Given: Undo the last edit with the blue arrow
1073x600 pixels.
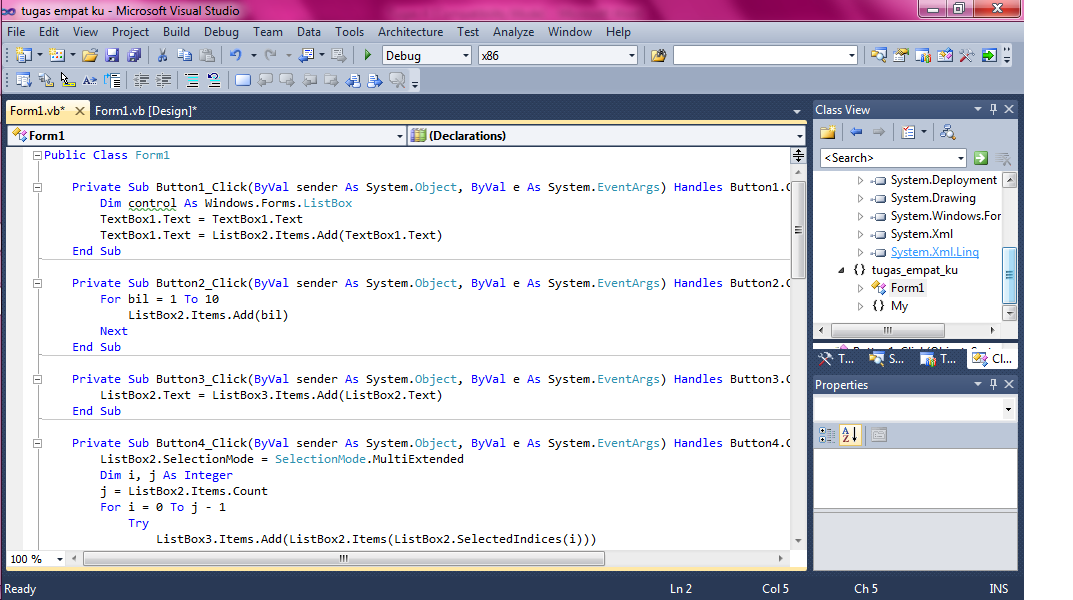Looking at the screenshot, I should pos(236,55).
